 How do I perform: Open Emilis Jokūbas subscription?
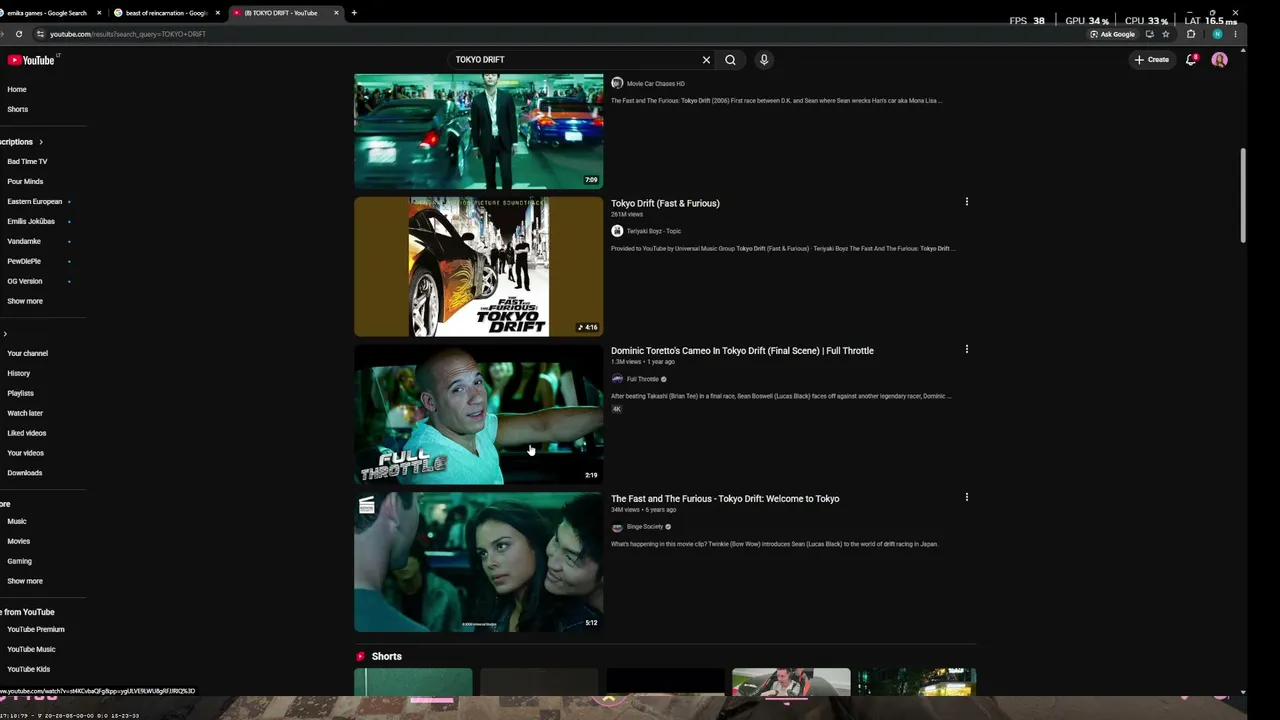[x=31, y=221]
